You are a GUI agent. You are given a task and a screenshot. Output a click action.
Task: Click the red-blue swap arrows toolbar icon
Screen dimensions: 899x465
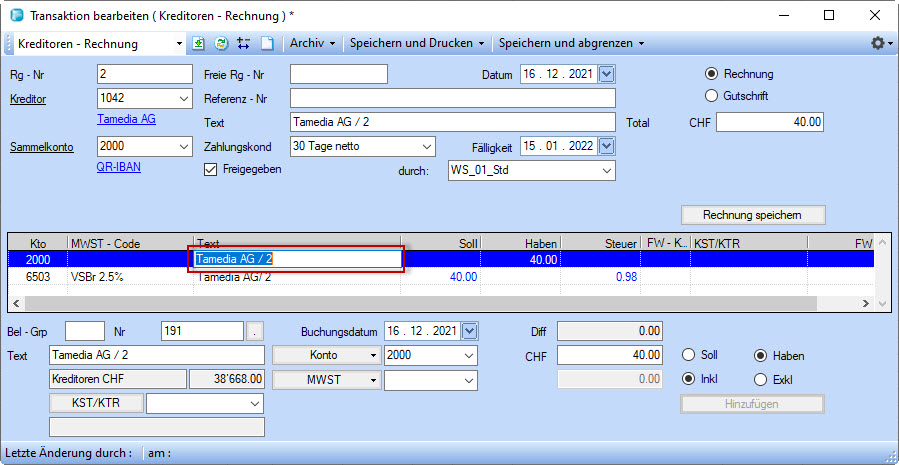(x=243, y=44)
